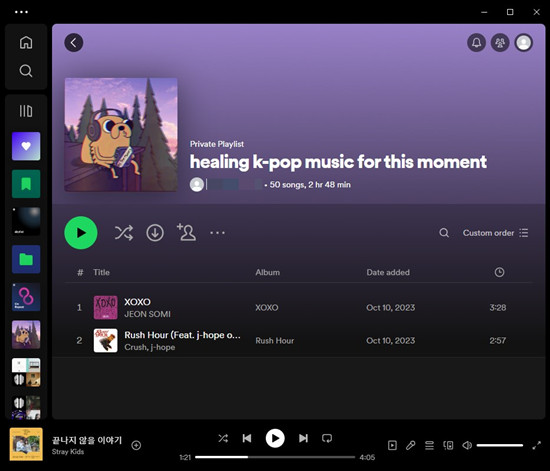Mute the volume
Viewport: 550px width, 471px height.
pyautogui.click(x=467, y=445)
